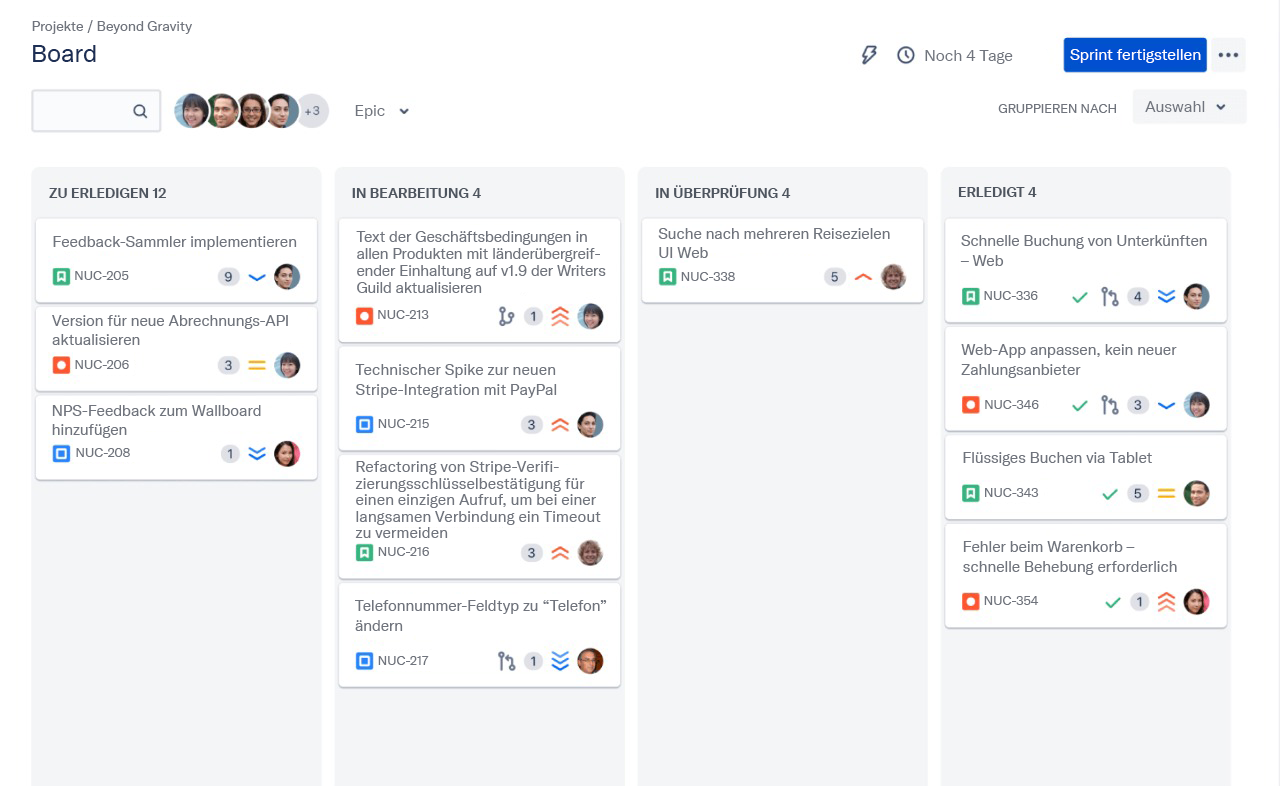Screen dimensions: 1280x786
Task: Click the Sprint fertigstellen button
Action: point(1135,55)
